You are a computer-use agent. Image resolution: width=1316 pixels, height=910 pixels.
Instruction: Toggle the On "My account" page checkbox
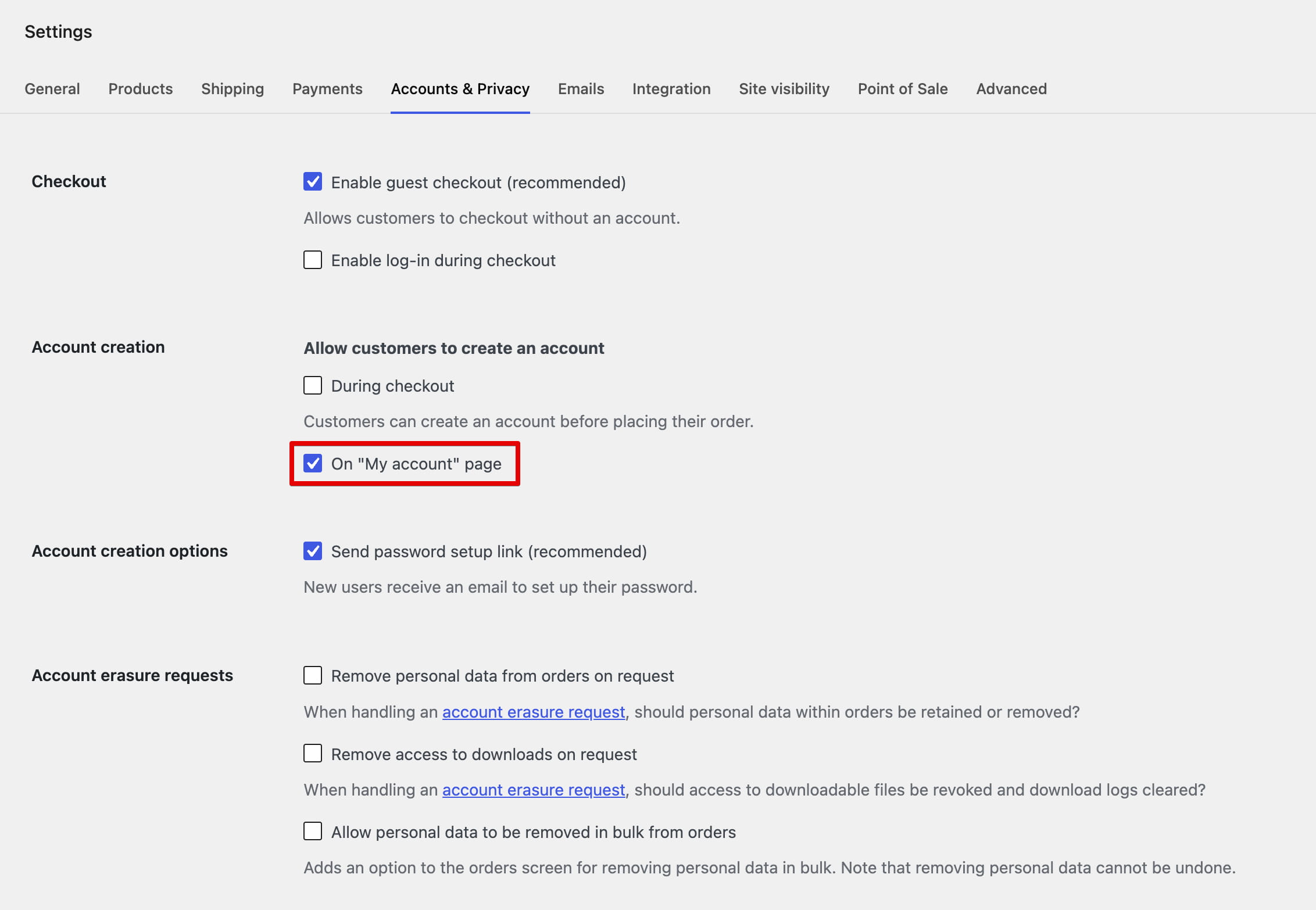313,463
